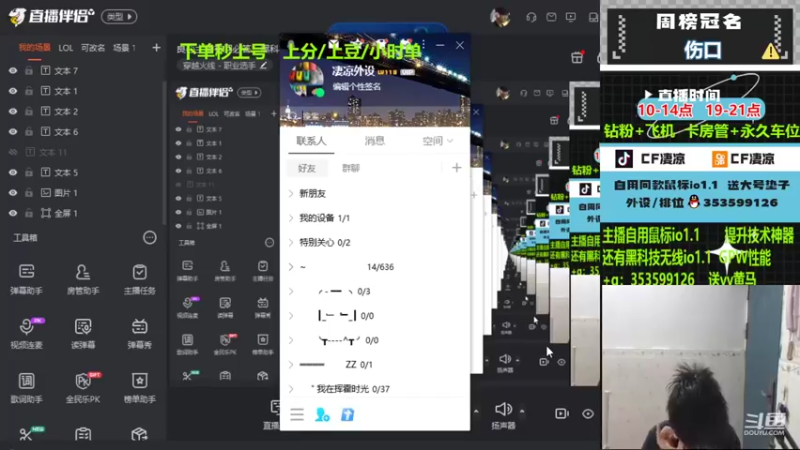
Task: Open the 视频连麦 tool
Action: click(x=27, y=333)
